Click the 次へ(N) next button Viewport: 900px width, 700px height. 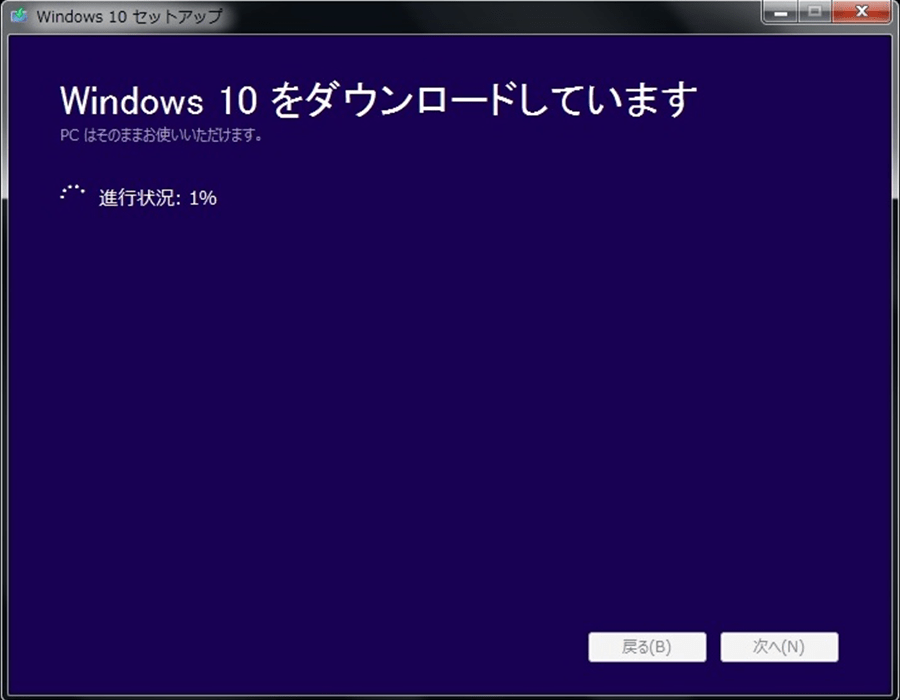(779, 647)
